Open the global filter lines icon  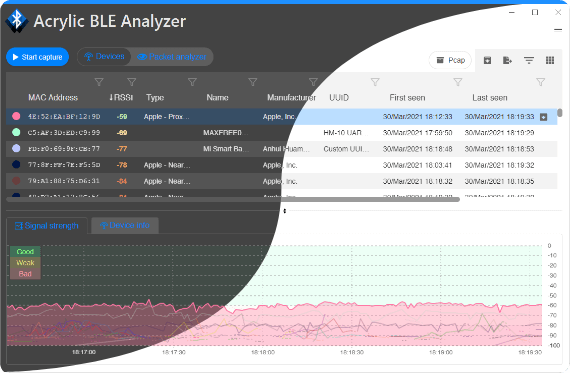point(529,60)
